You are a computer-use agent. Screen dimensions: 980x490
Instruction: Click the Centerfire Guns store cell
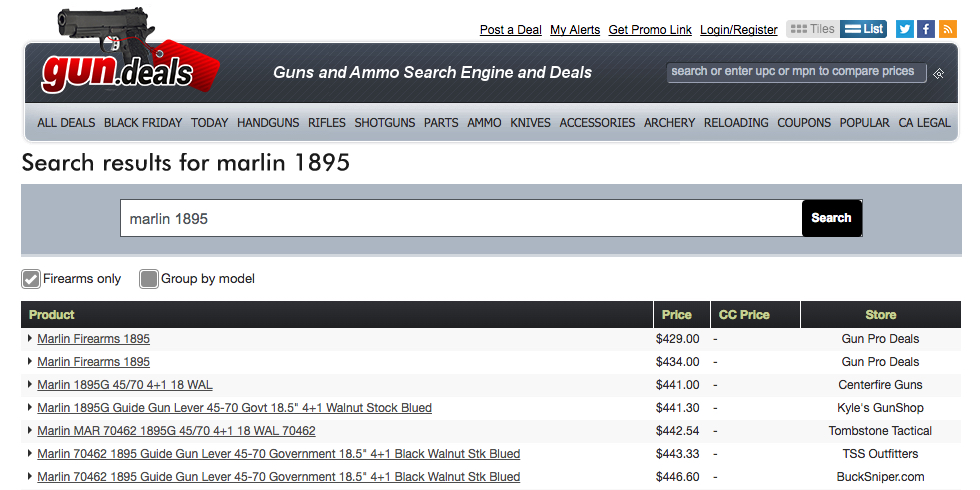[x=881, y=385]
